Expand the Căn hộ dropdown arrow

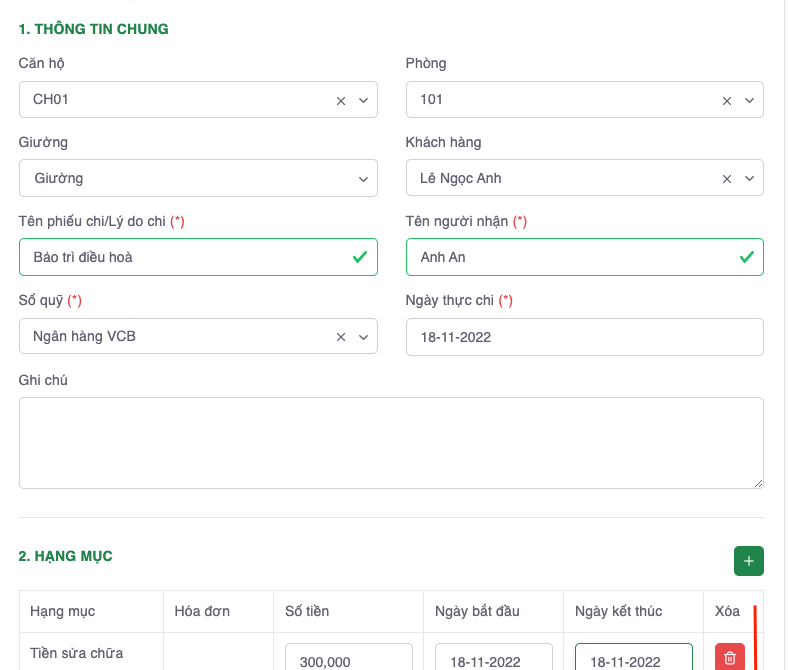tap(363, 101)
